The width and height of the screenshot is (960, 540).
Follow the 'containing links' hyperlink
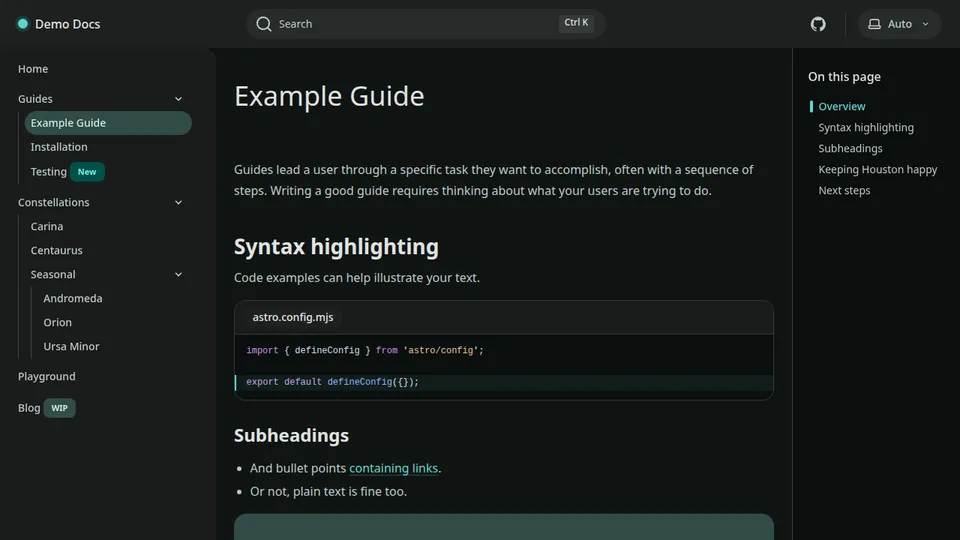point(394,468)
